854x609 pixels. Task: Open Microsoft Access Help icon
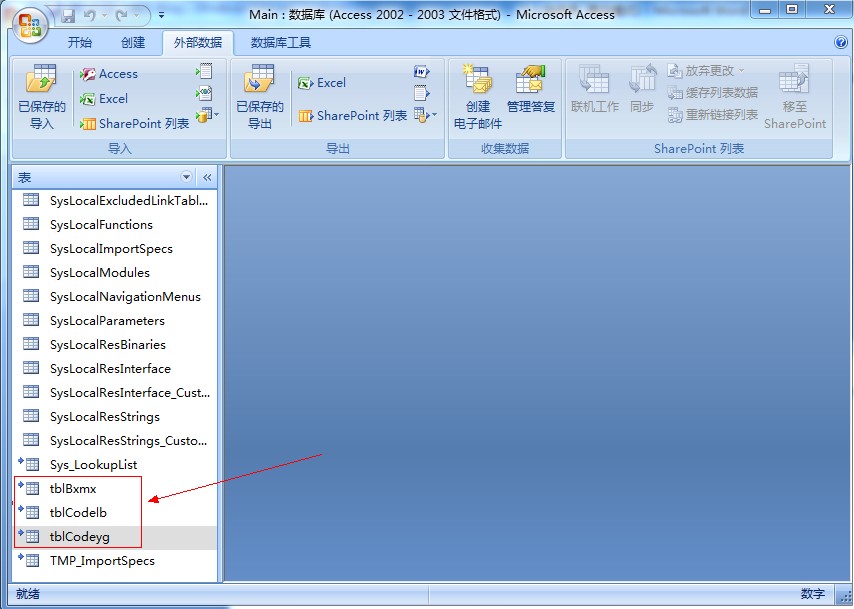[840, 42]
